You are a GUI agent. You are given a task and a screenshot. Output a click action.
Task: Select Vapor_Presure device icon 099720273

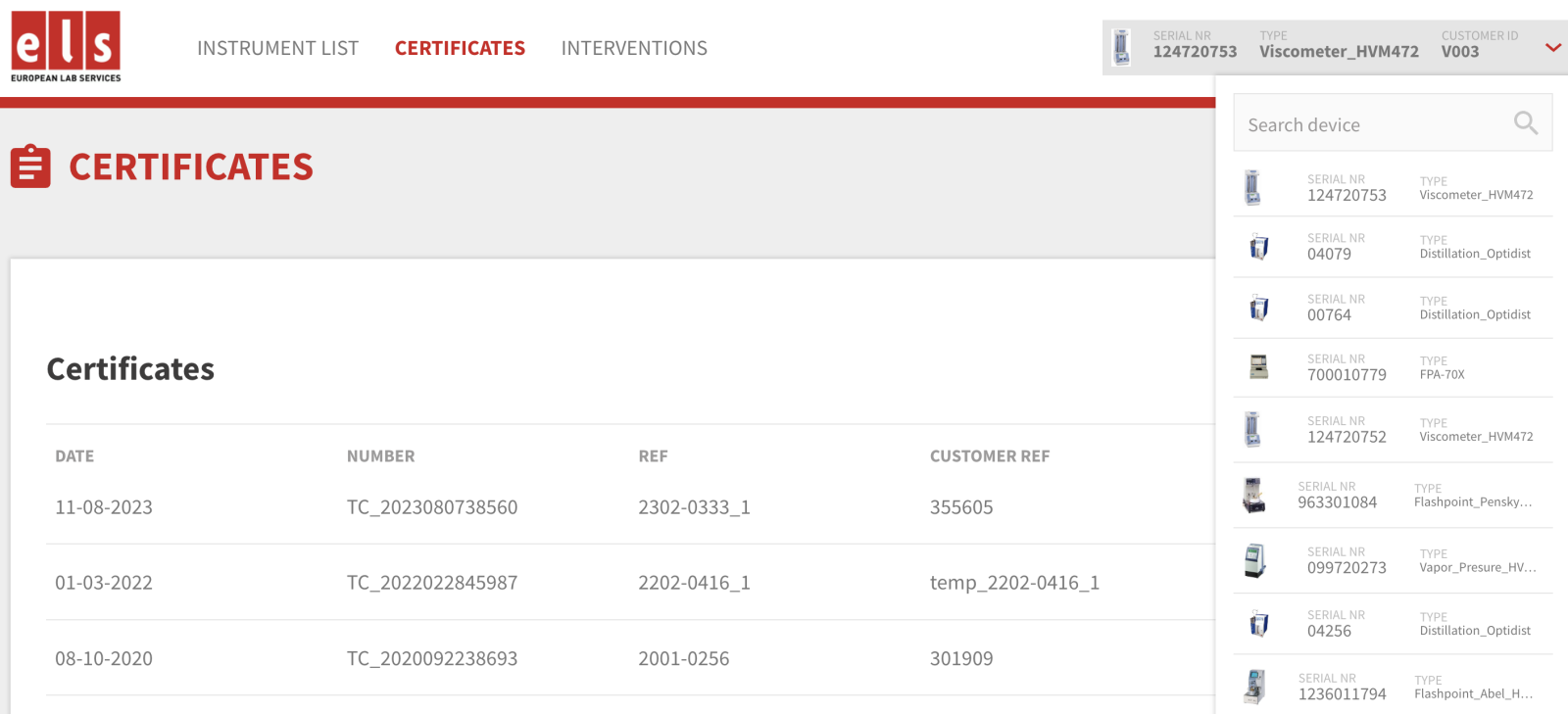click(x=1254, y=560)
